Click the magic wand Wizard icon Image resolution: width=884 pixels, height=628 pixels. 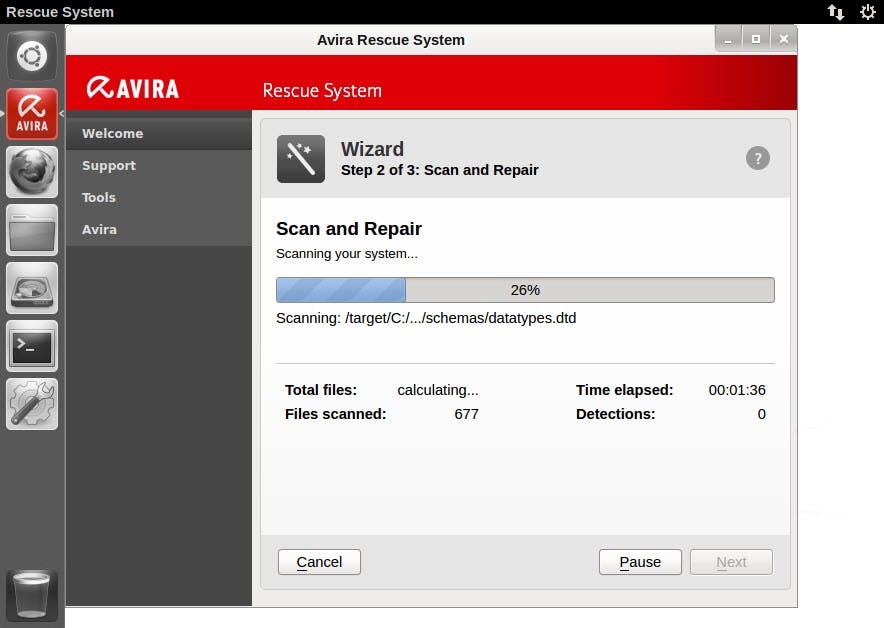pyautogui.click(x=300, y=158)
